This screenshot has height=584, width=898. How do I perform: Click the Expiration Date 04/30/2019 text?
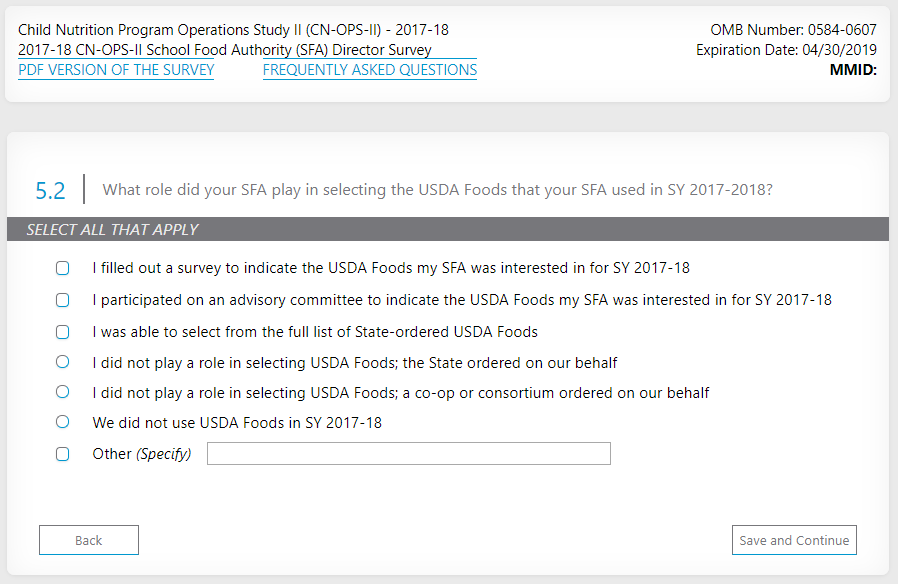pos(786,50)
